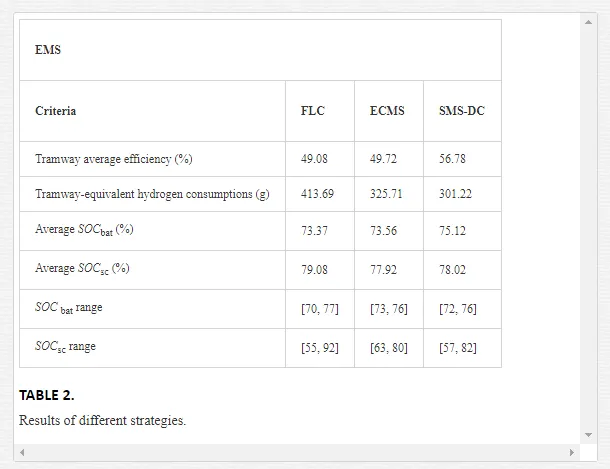Click the horizontal scrollbar right arrow
This screenshot has height=469, width=610.
571,452
